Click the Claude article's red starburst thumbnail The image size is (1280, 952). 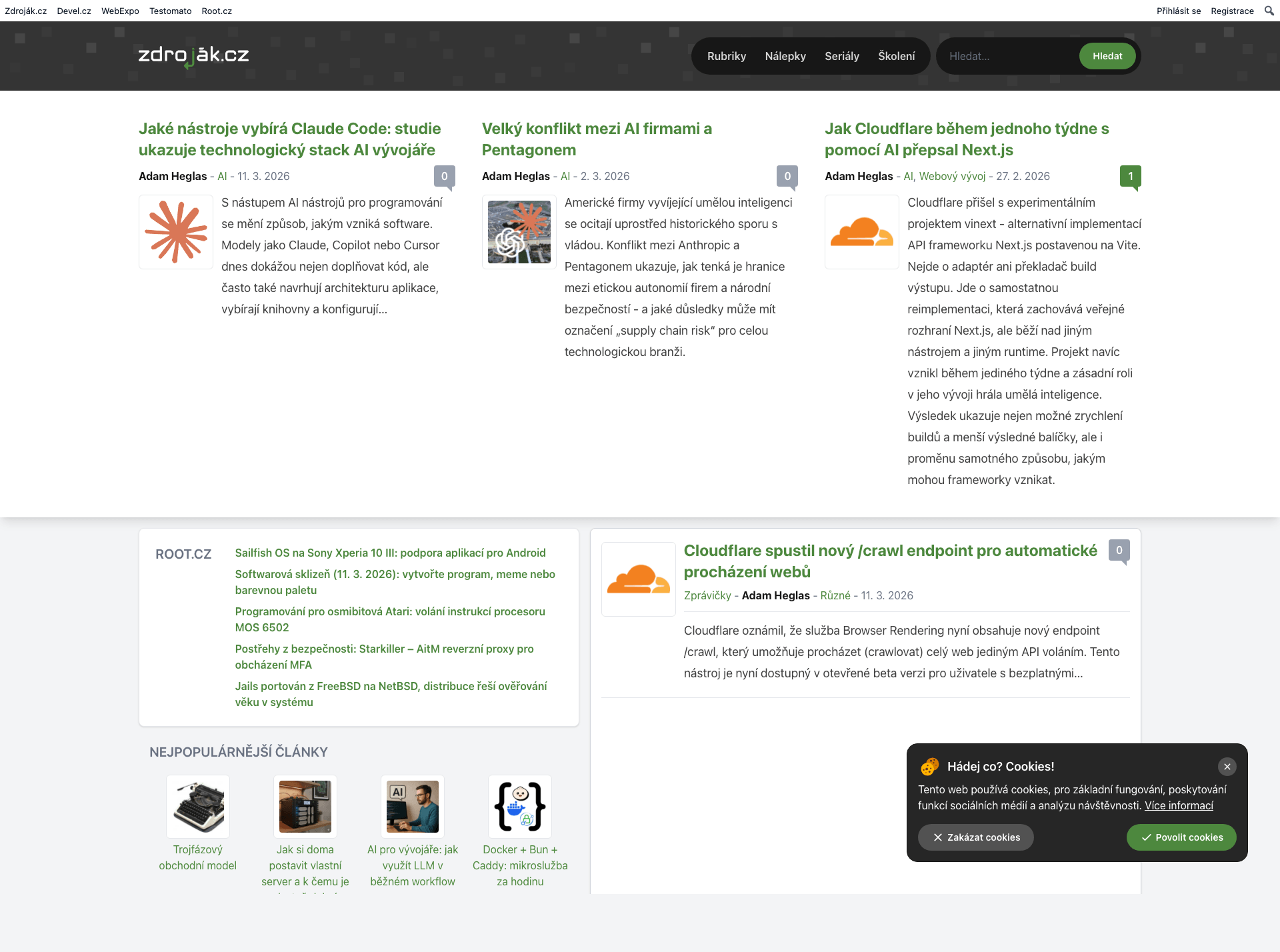[175, 231]
